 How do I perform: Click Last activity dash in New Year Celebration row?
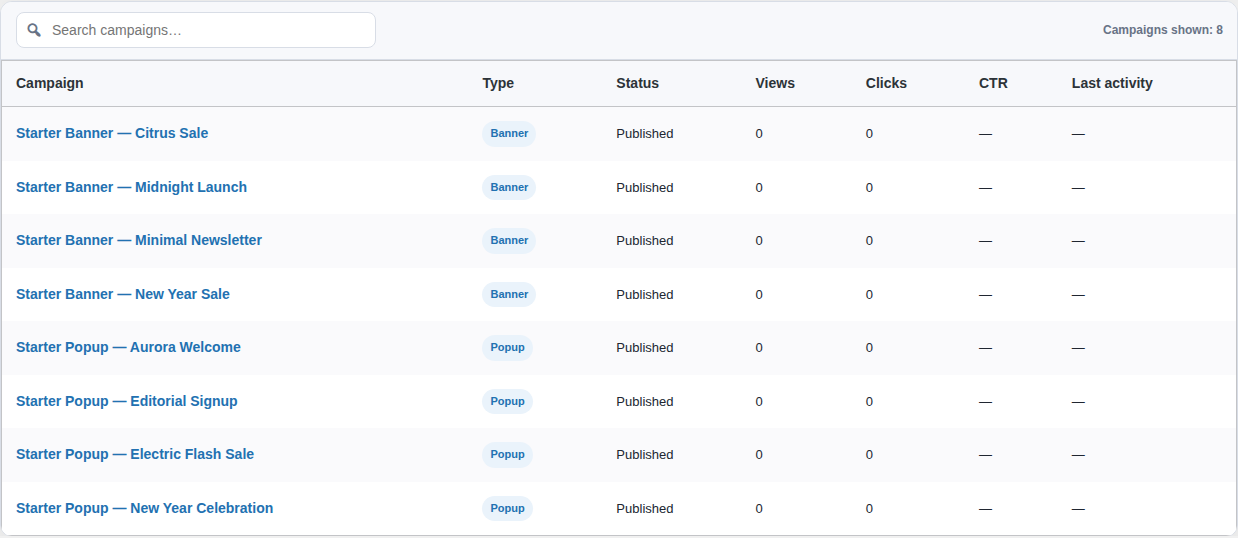(x=1078, y=508)
